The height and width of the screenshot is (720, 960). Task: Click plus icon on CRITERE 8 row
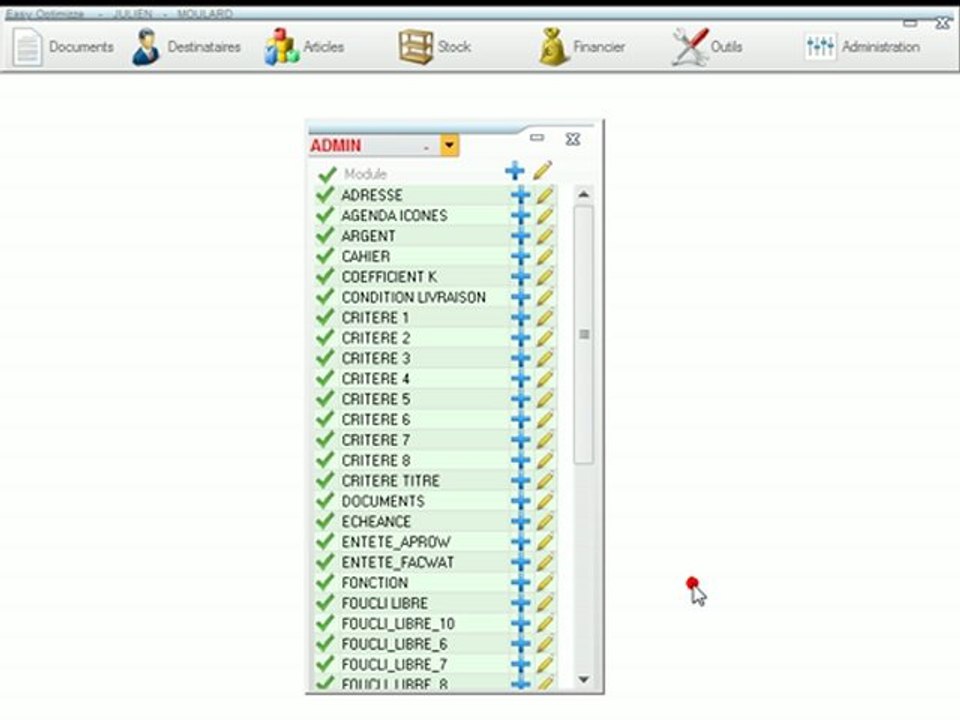(520, 460)
